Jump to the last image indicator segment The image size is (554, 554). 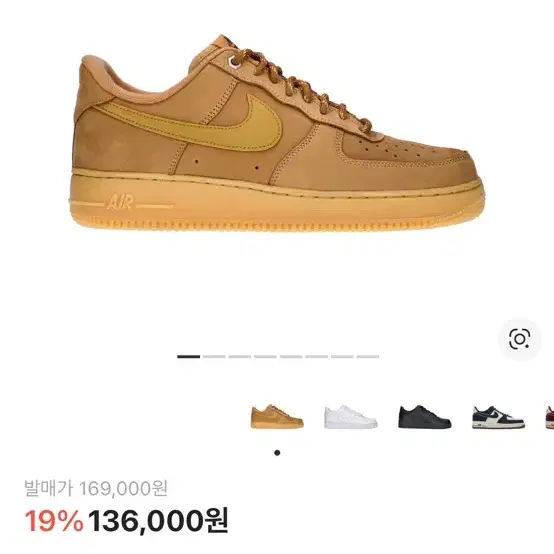point(368,356)
